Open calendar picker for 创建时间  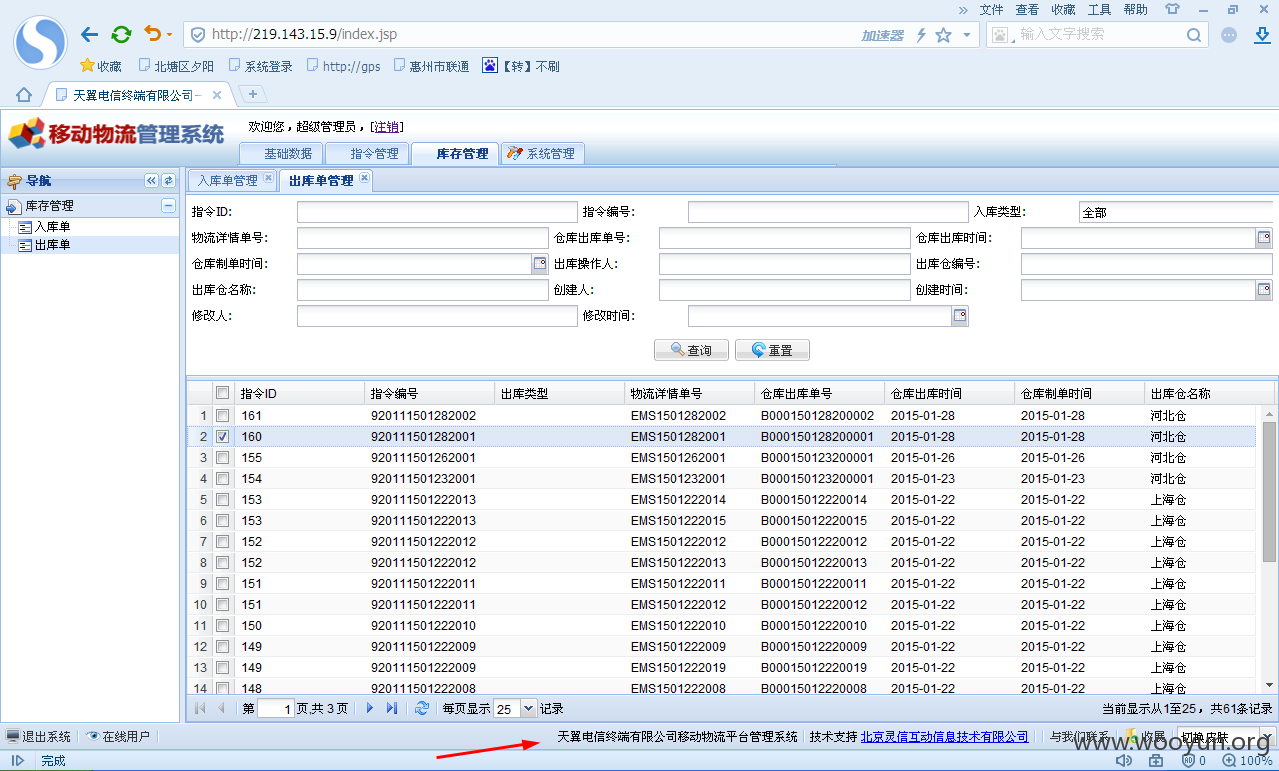pyautogui.click(x=1264, y=290)
